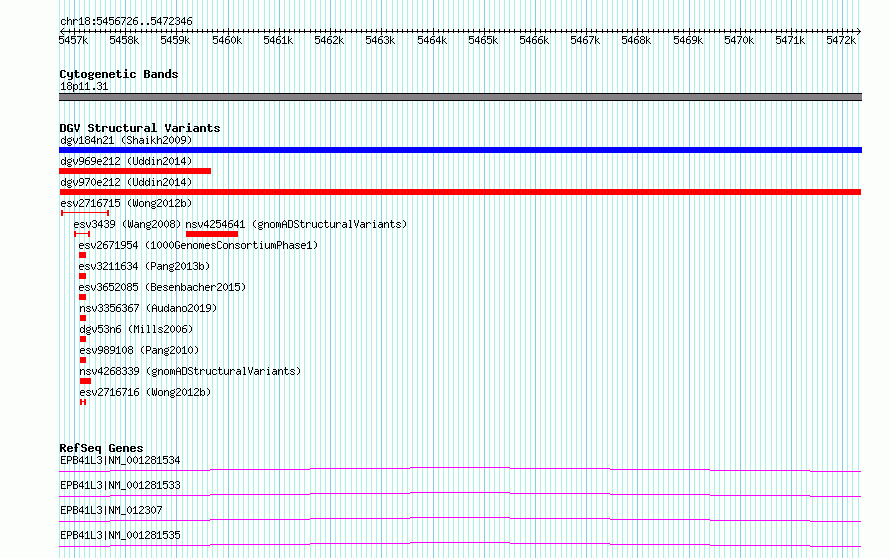
Task: Click the 5471k ruler position
Action: tap(790, 40)
